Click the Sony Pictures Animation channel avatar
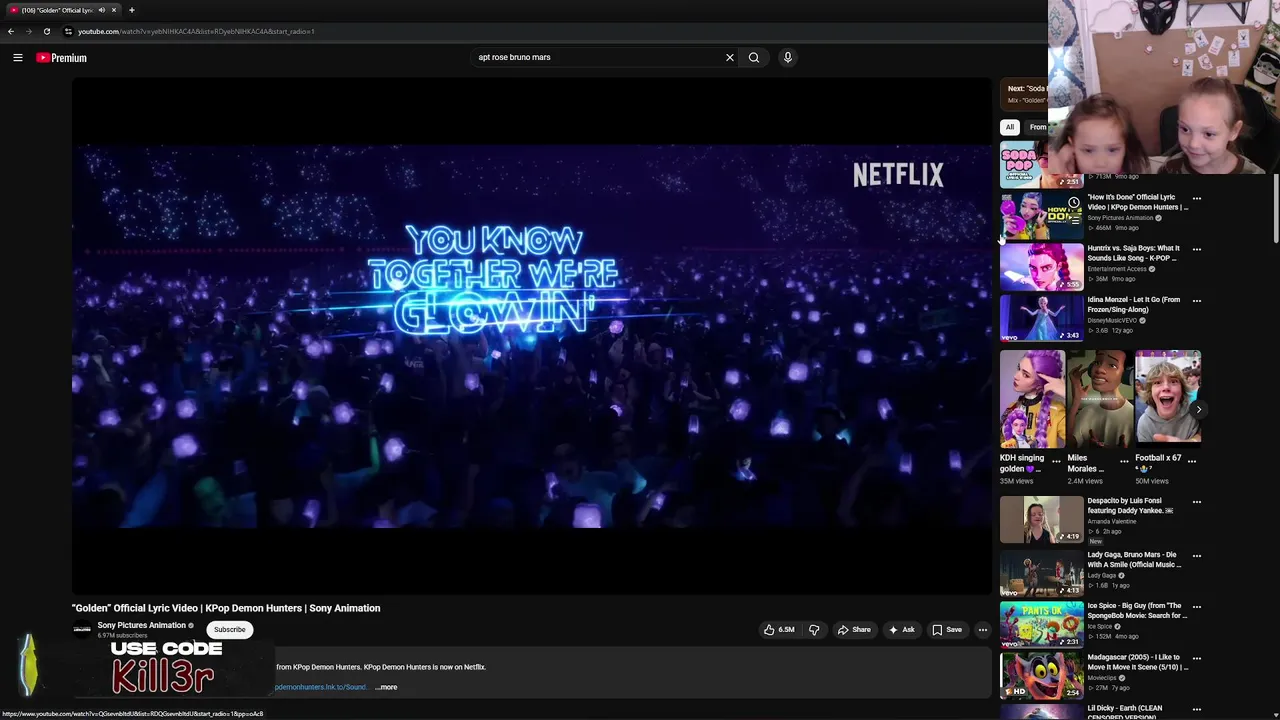This screenshot has height=720, width=1280. click(82, 630)
